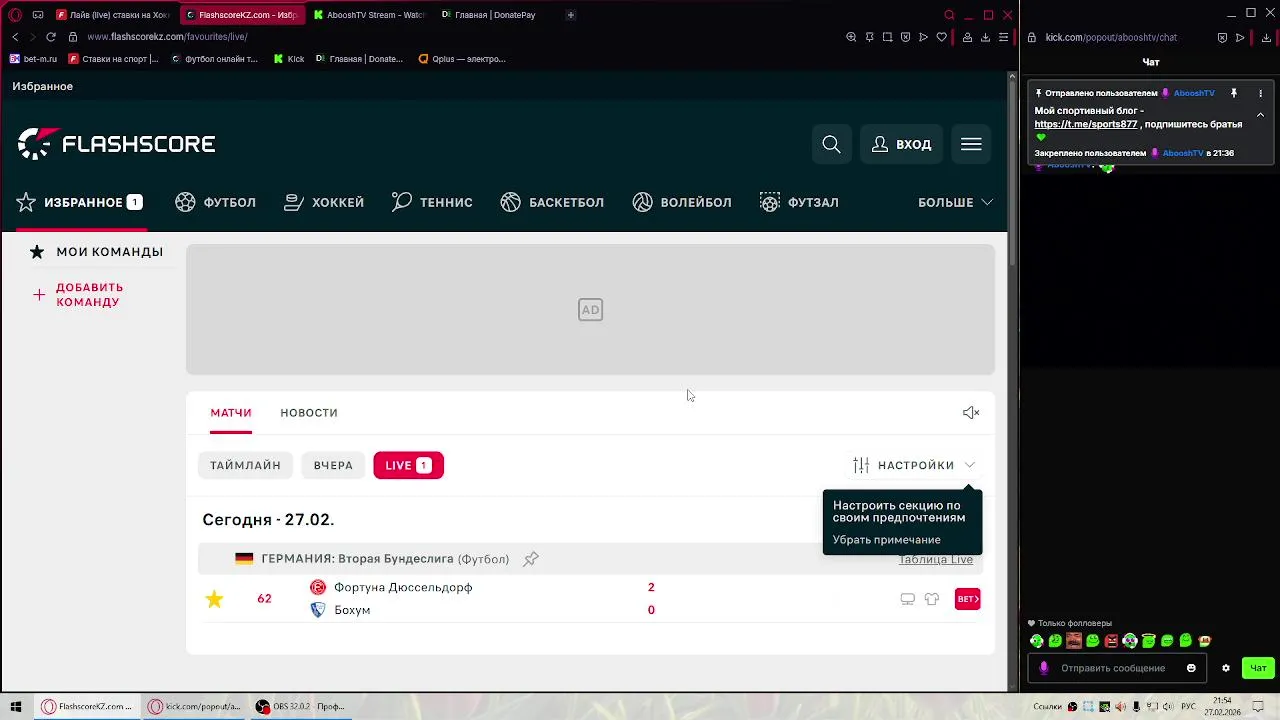Select the LIVE filter button

pos(408,465)
